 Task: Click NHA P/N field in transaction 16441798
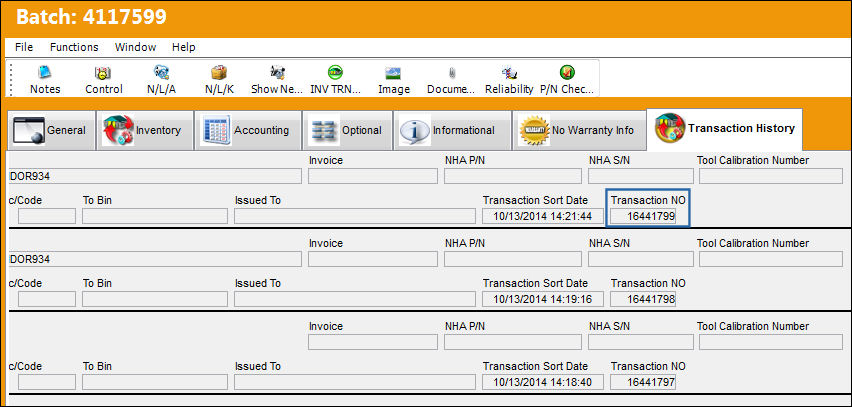pos(512,259)
